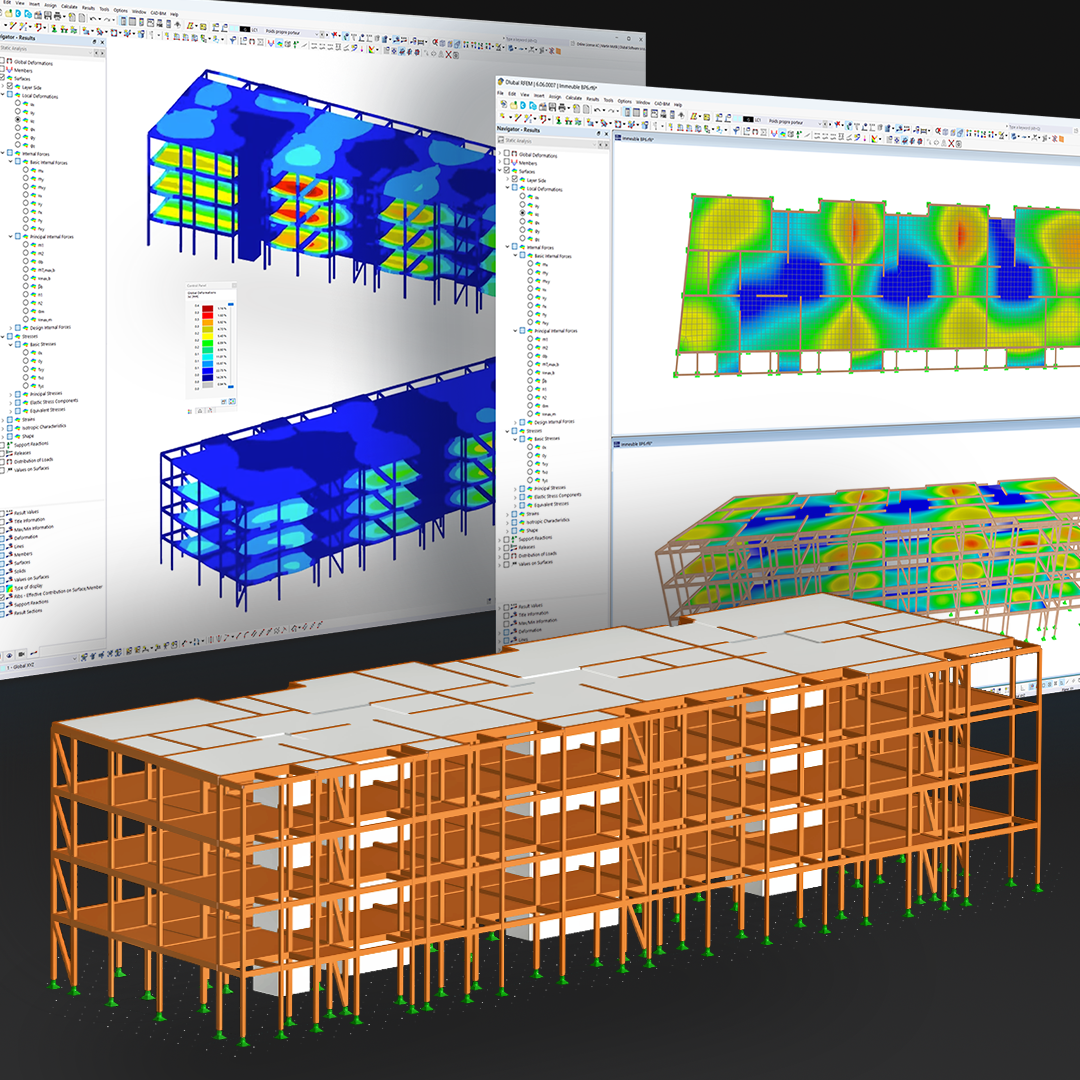The image size is (1080, 1080).
Task: Open the Calculate menu
Action: [x=573, y=98]
